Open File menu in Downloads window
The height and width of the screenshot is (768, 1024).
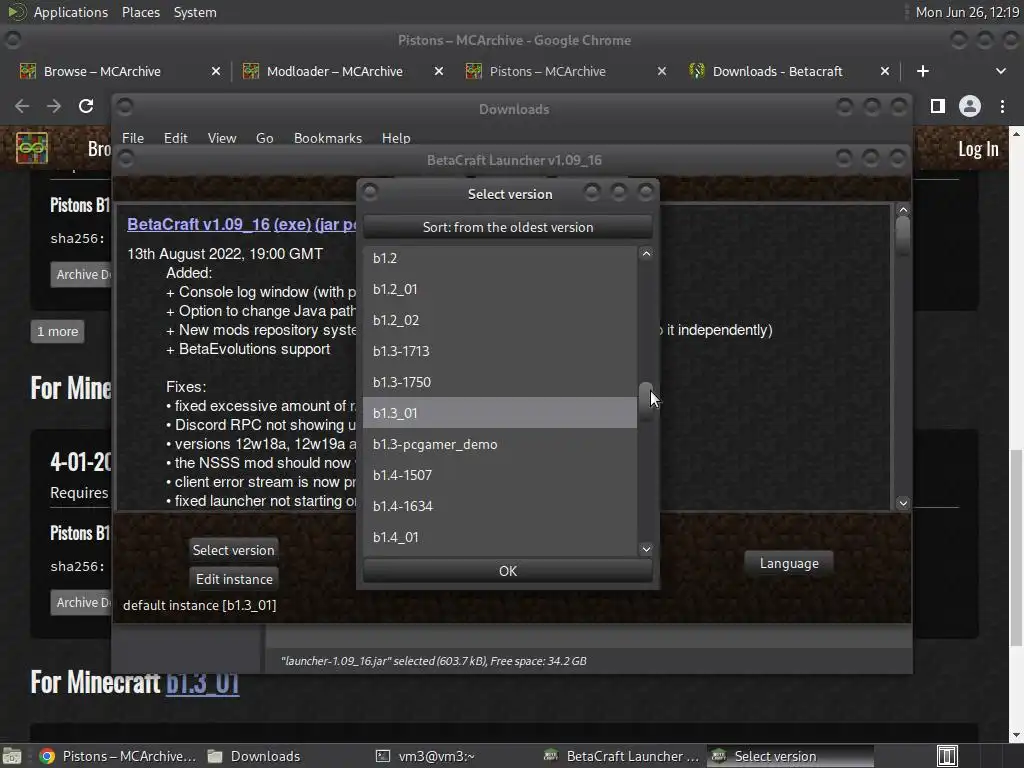(133, 138)
